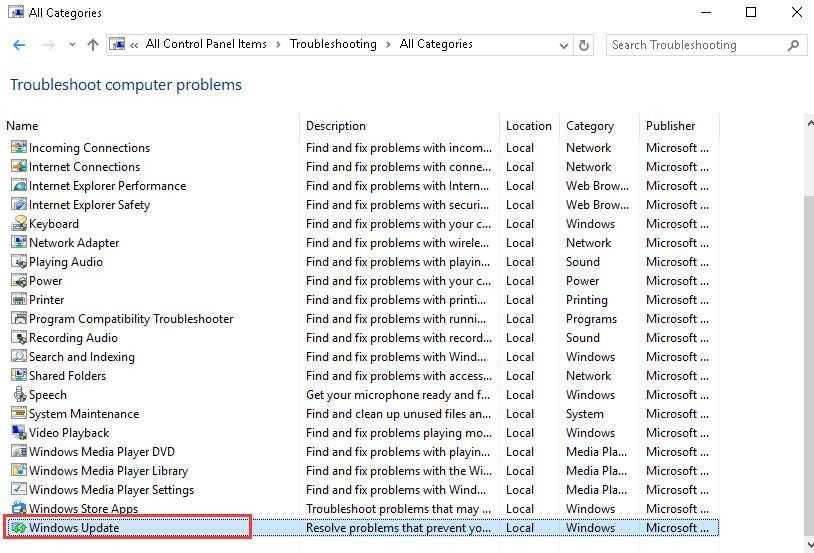Click the Search Troubleshooting field
Screen dimensions: 814x553
click(695, 45)
